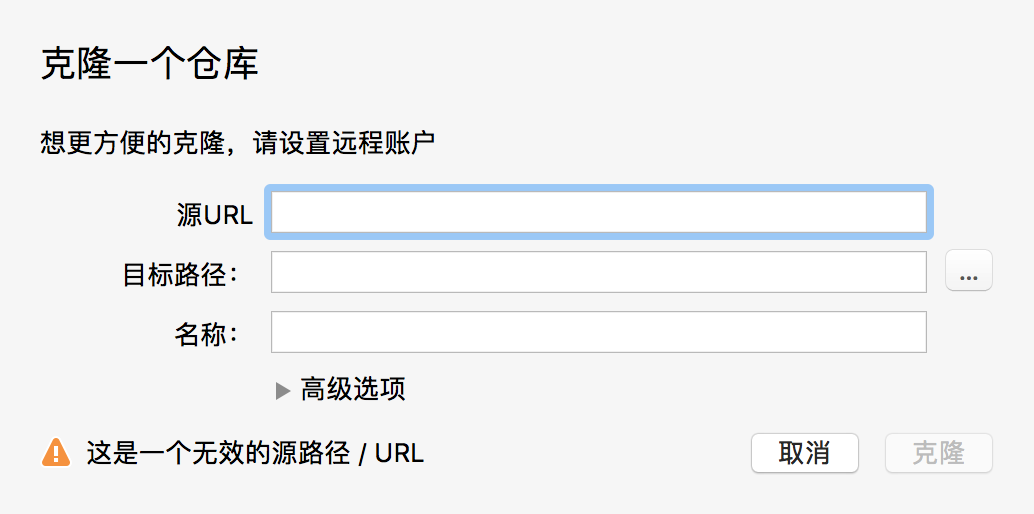The height and width of the screenshot is (514, 1034).
Task: Click the 高级选项 label text
Action: (353, 389)
